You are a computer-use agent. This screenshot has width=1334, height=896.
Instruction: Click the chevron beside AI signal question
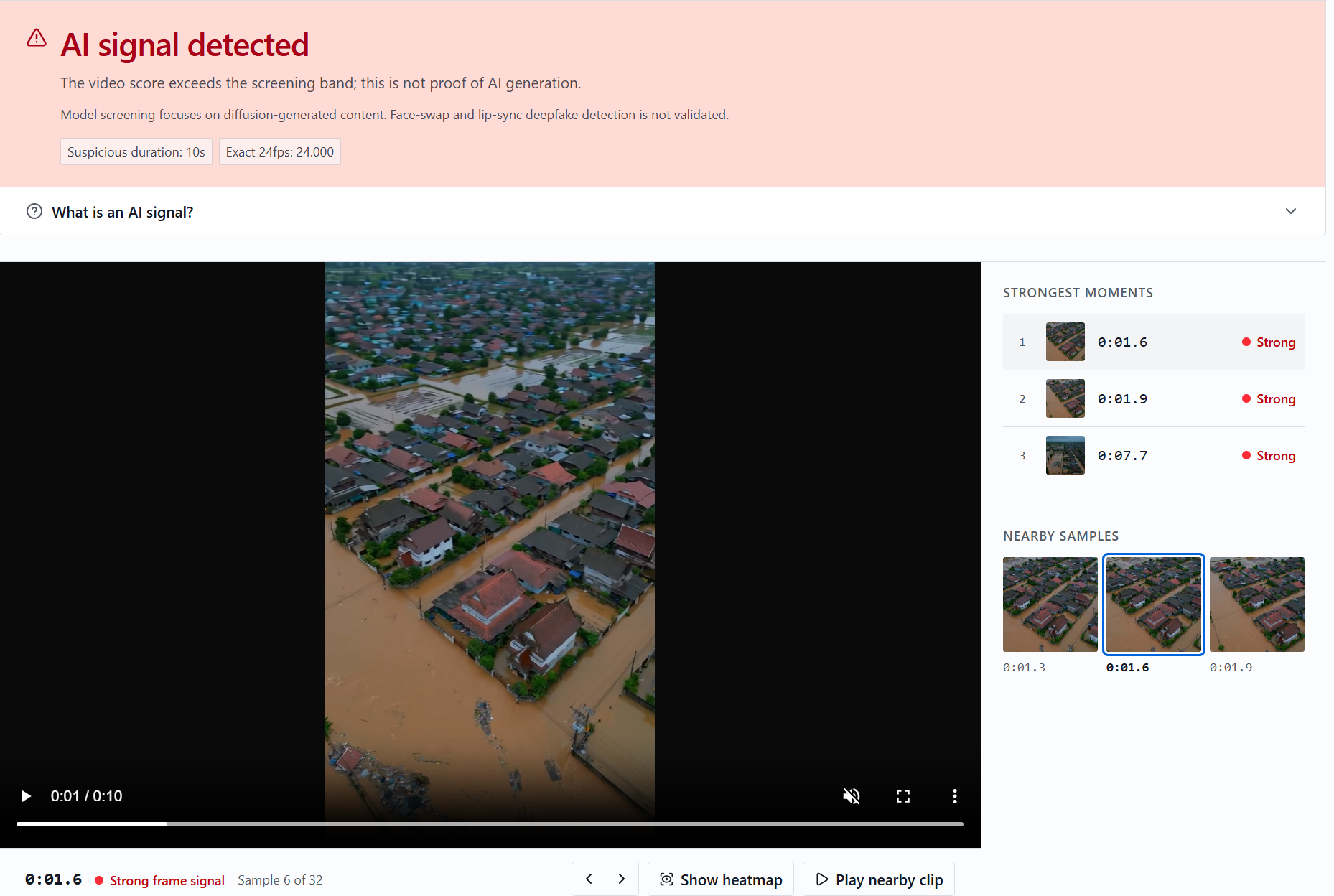(1291, 211)
